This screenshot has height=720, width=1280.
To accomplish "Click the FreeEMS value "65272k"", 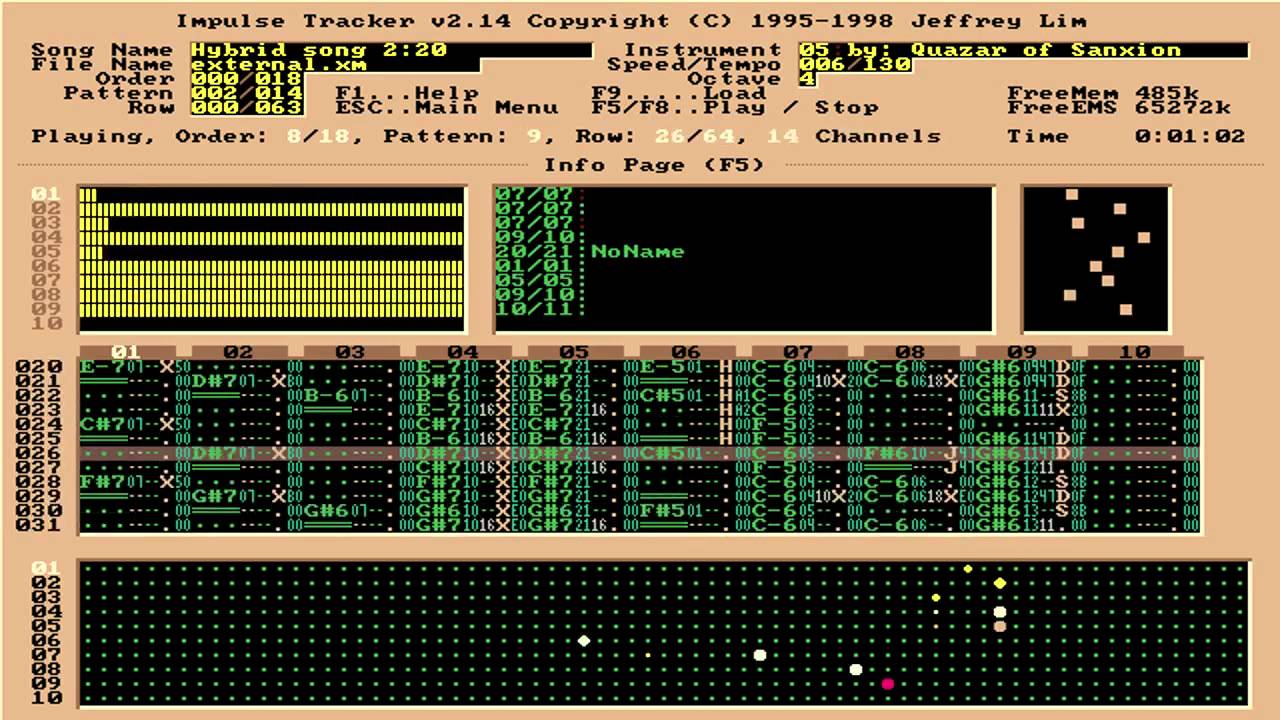I will (x=1183, y=107).
